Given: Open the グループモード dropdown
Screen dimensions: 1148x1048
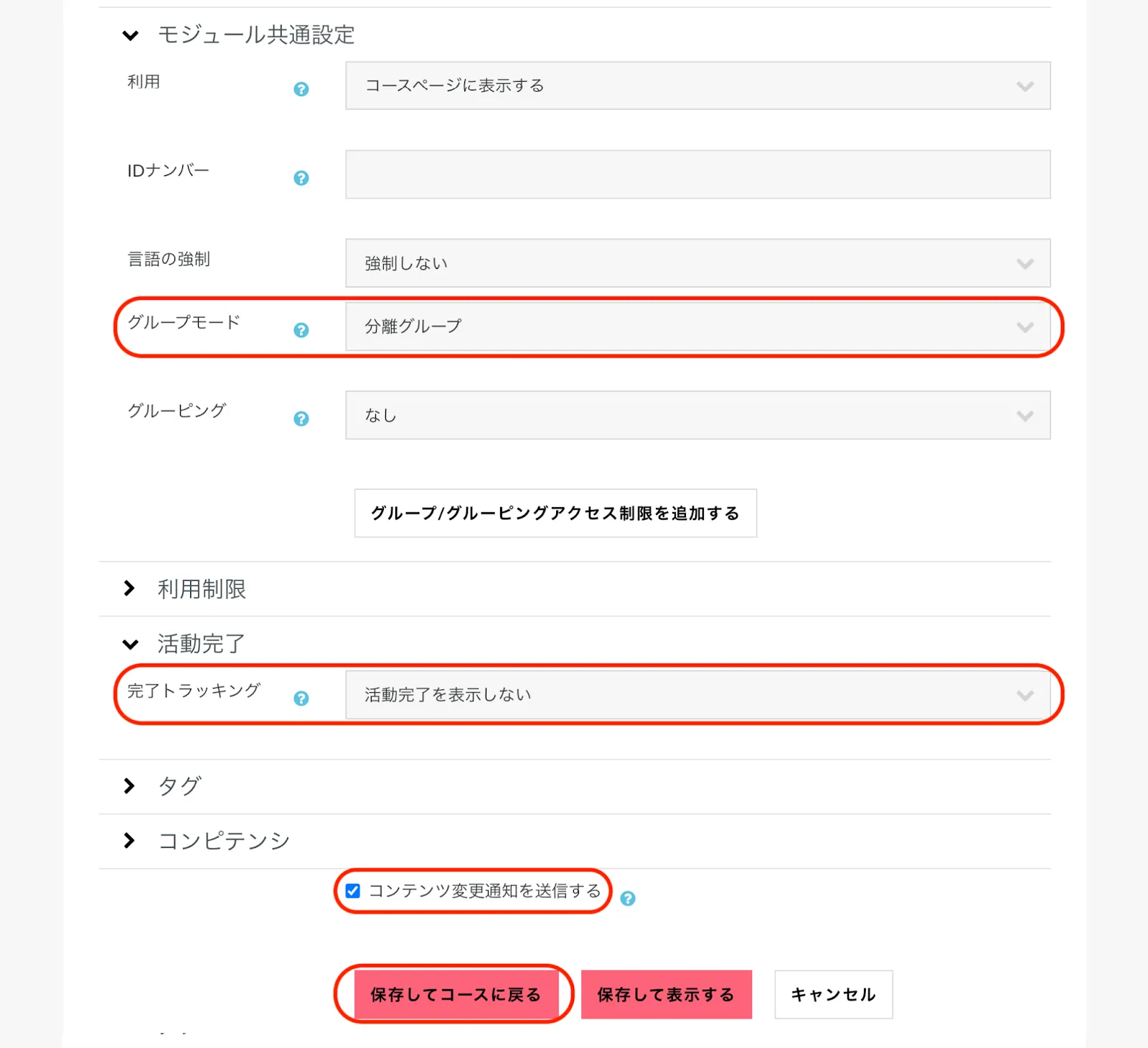Looking at the screenshot, I should pos(697,326).
